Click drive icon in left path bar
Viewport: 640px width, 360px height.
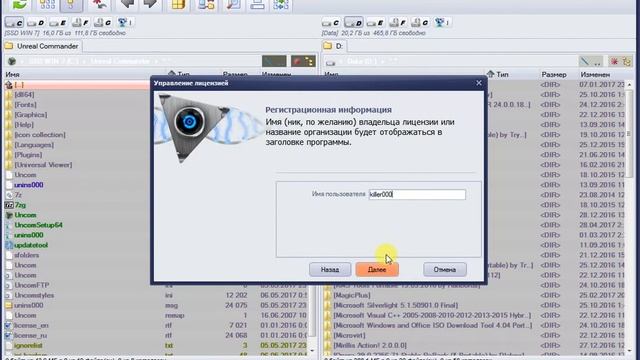point(12,62)
